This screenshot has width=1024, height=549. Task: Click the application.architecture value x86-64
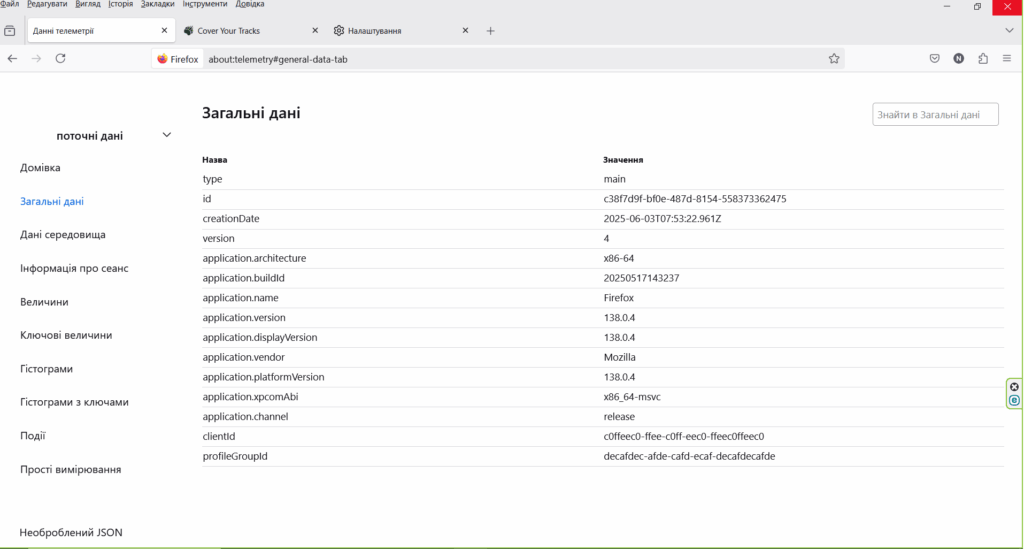pyautogui.click(x=618, y=259)
